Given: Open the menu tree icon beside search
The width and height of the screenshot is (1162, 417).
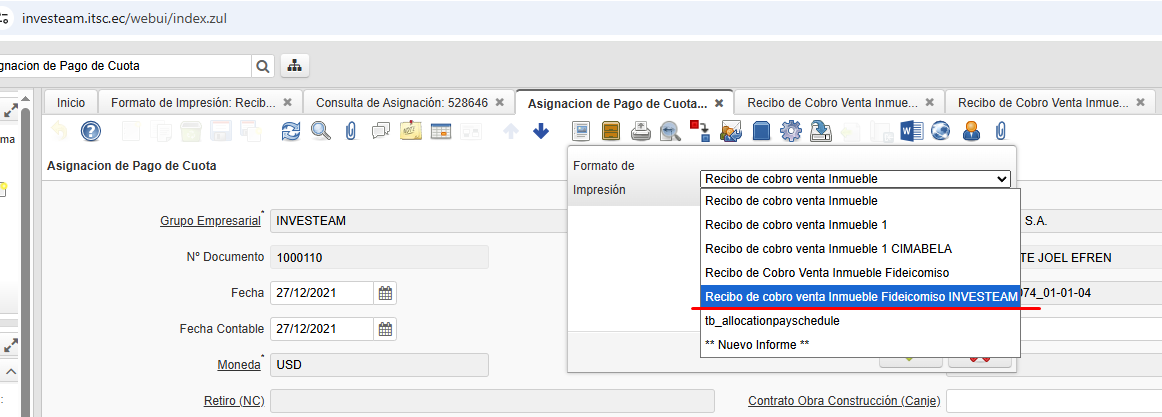Looking at the screenshot, I should [295, 66].
